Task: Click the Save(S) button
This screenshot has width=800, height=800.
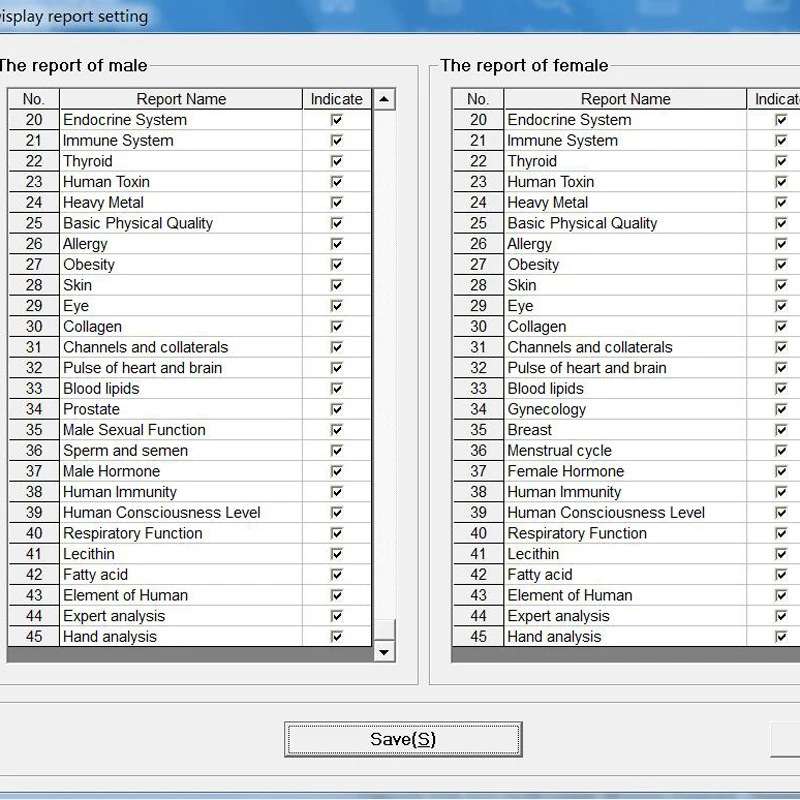Action: pyautogui.click(x=403, y=739)
